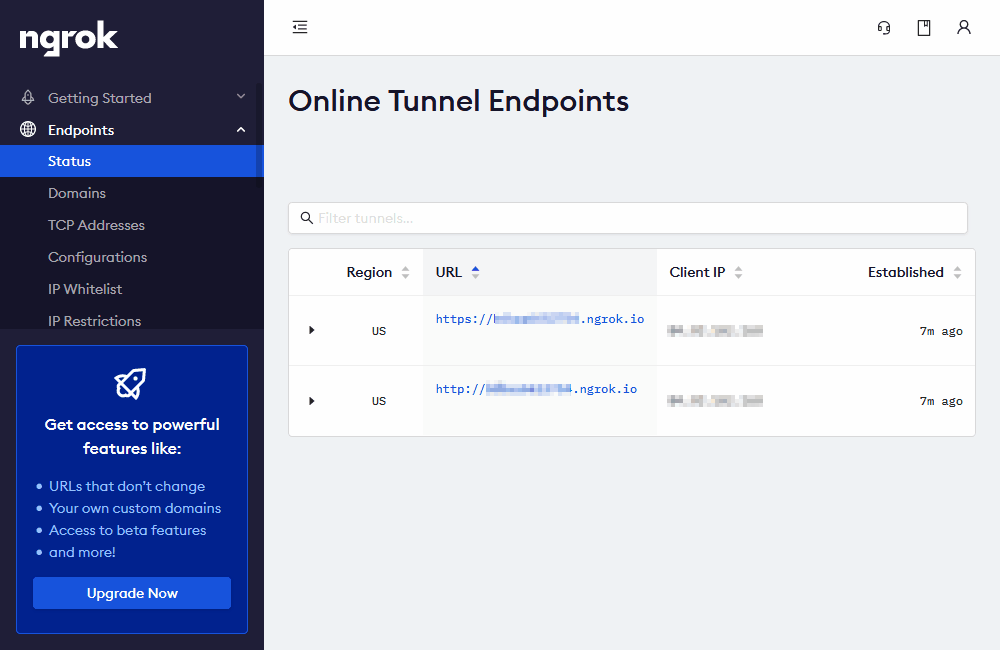Open documentation via the book icon
Viewport: 1000px width, 650px height.
(x=923, y=27)
